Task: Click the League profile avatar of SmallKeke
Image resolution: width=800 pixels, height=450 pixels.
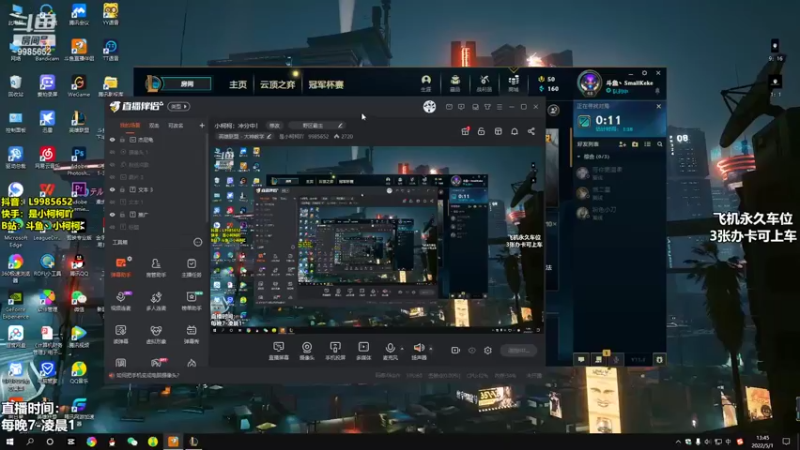Action: point(589,83)
